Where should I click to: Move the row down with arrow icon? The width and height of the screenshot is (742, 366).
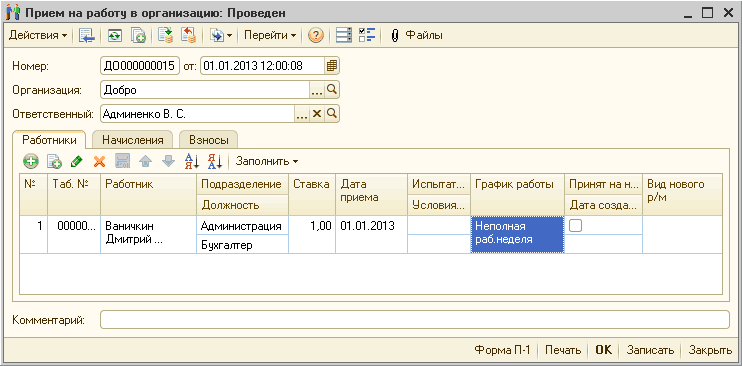coord(168,161)
